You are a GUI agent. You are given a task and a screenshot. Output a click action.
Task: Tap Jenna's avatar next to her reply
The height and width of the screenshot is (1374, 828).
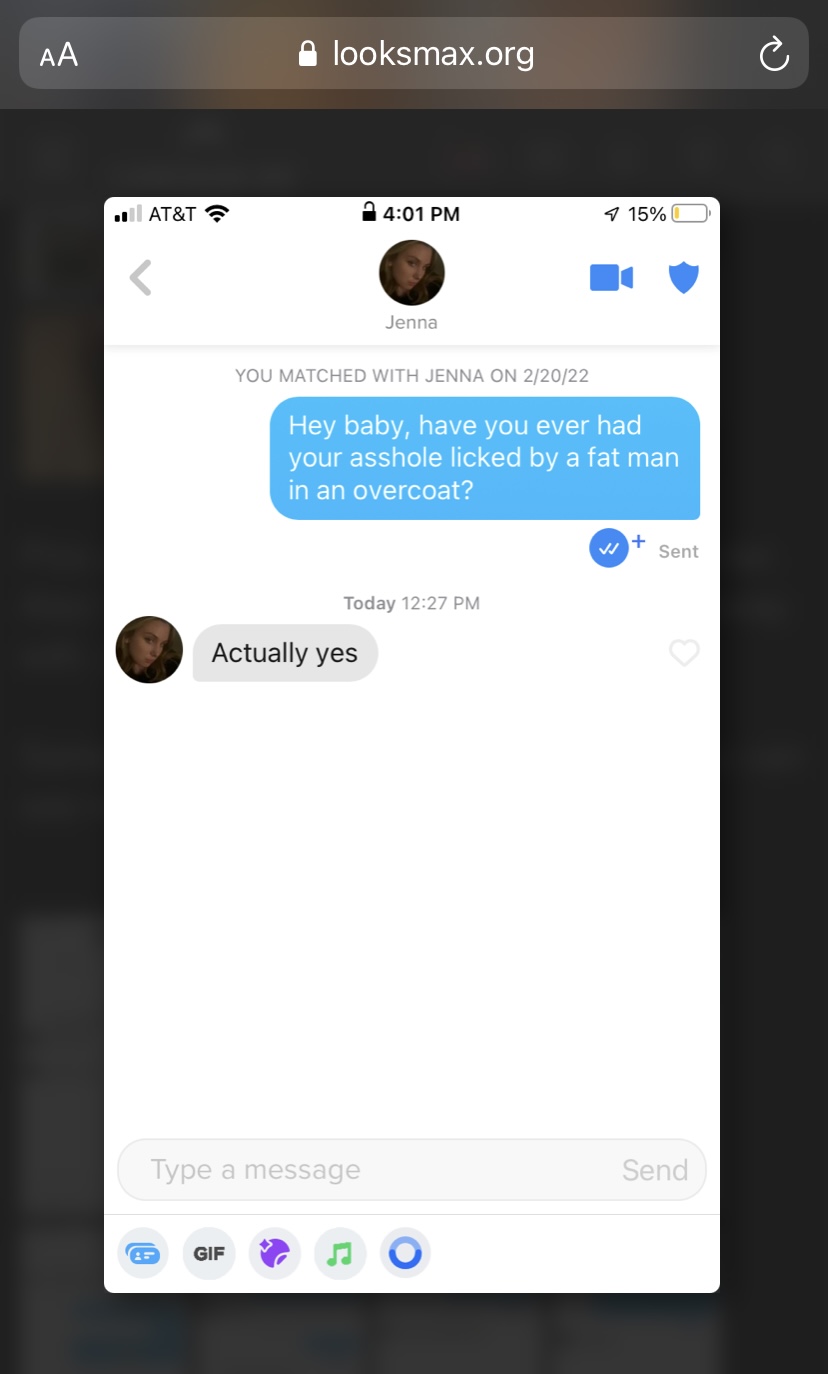tap(149, 650)
